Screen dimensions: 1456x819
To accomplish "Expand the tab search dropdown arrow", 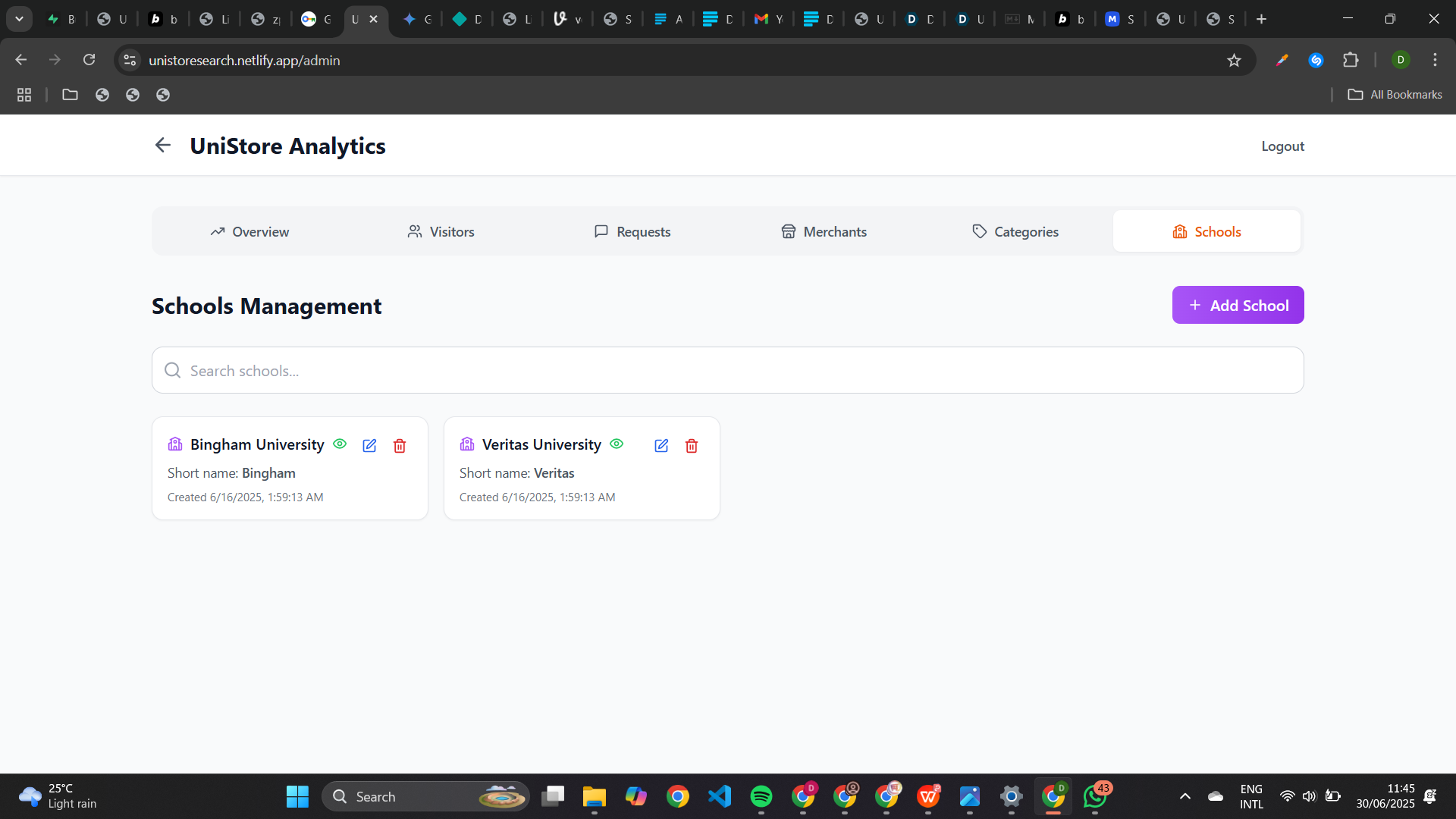I will point(19,19).
